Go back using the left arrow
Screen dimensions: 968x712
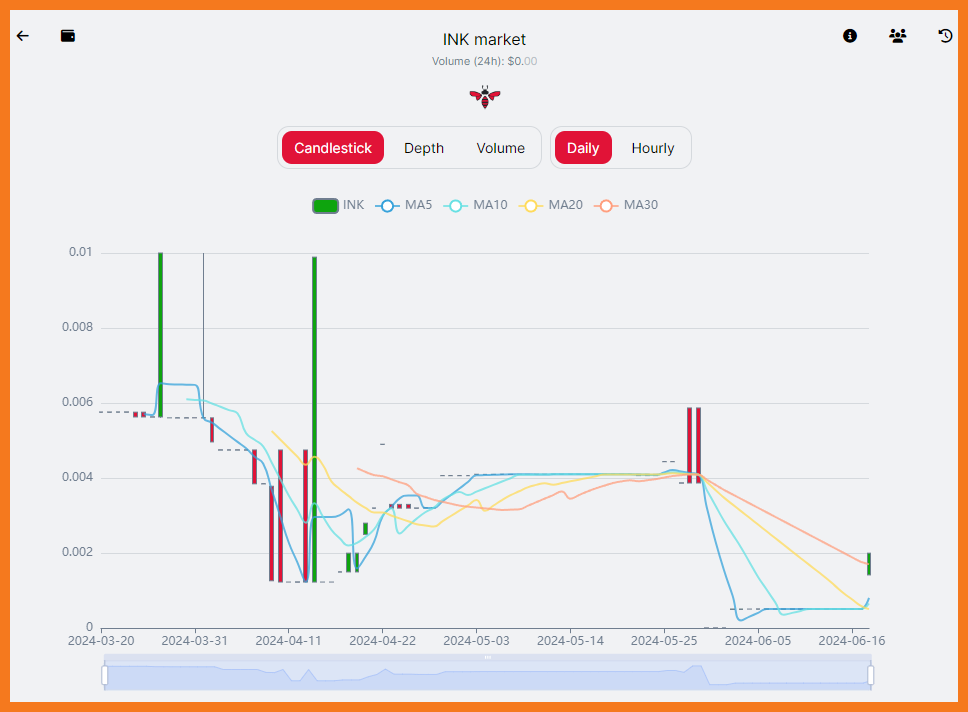pyautogui.click(x=23, y=36)
